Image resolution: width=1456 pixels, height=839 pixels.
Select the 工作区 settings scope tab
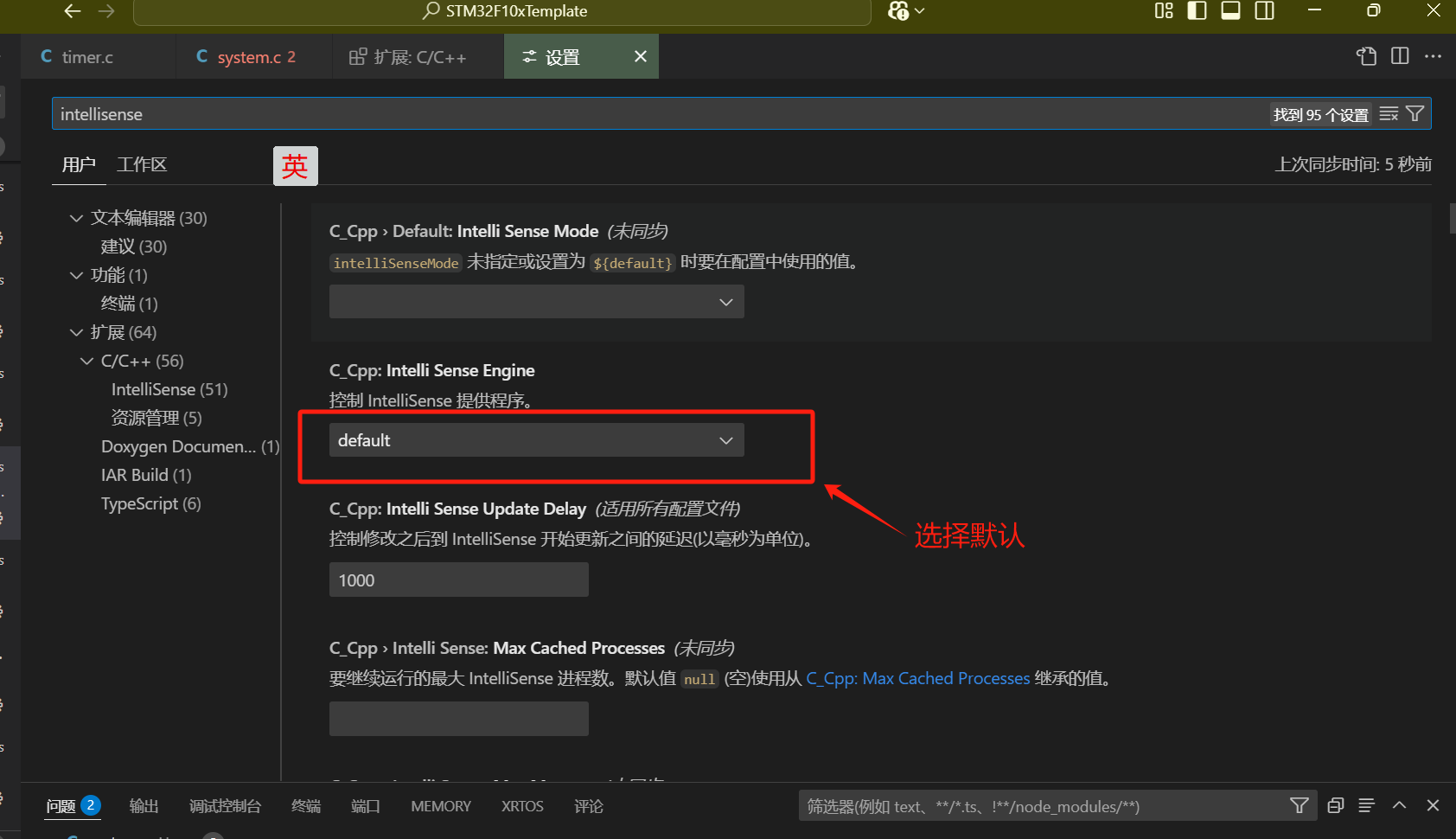(142, 164)
